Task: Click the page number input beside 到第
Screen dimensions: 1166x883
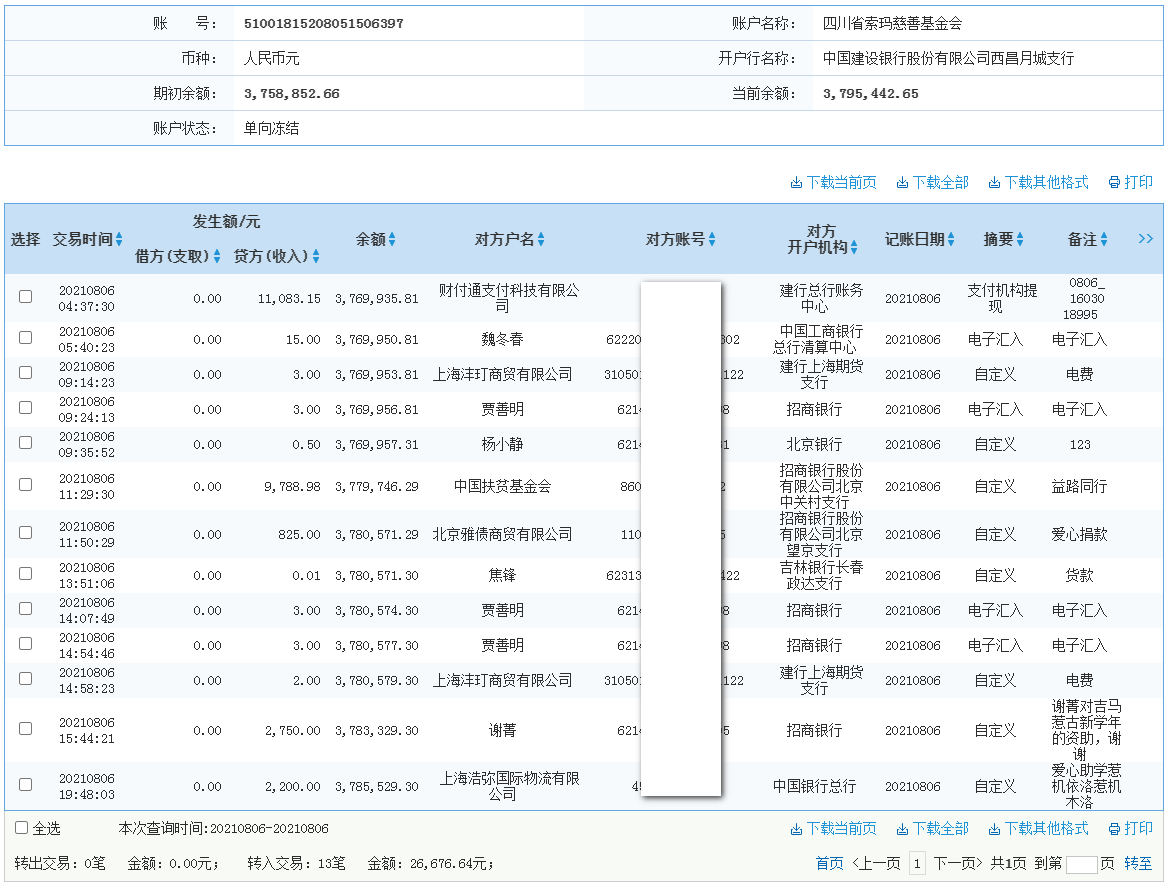Action: pos(1082,862)
